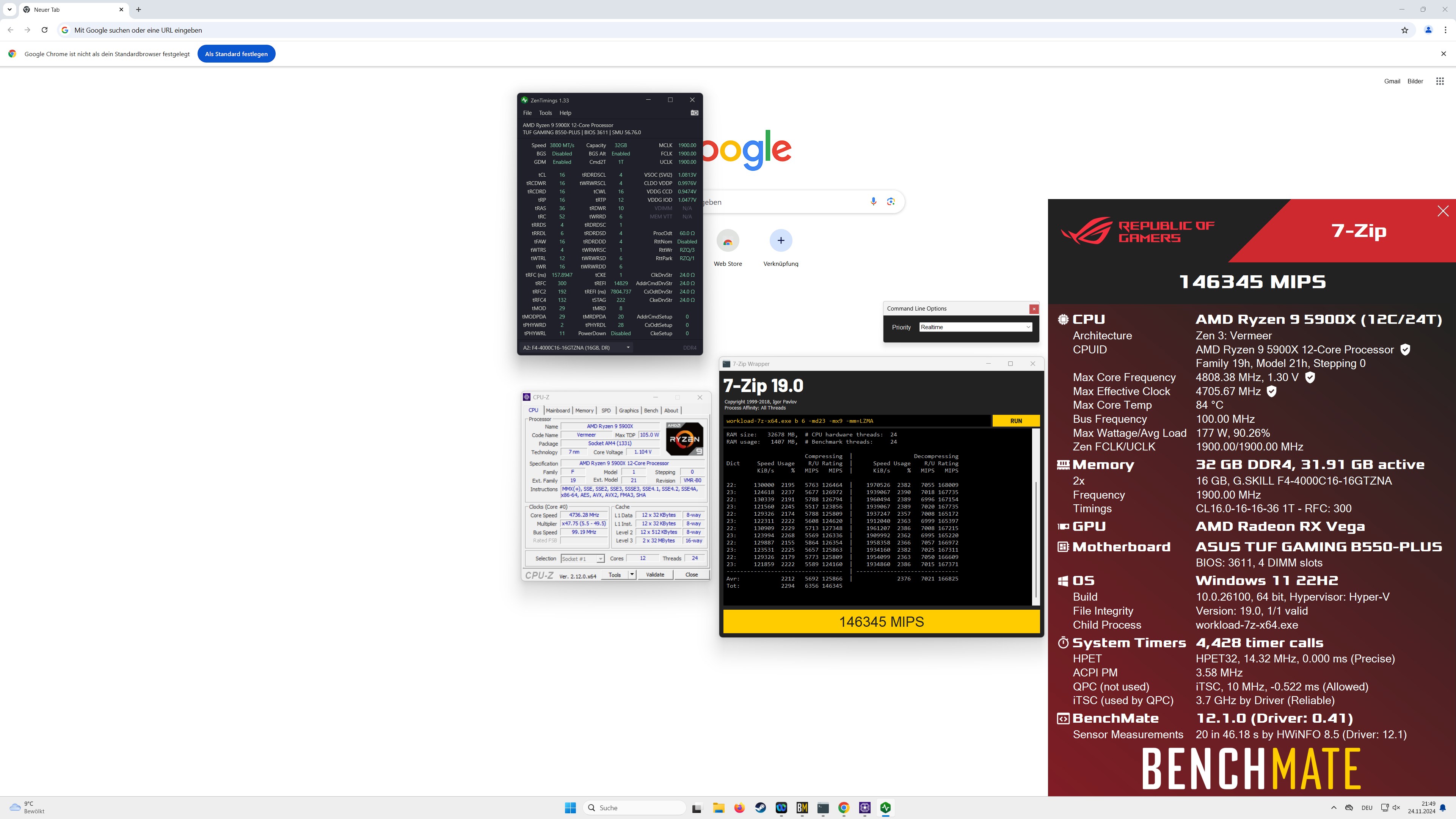The height and width of the screenshot is (819, 1456).
Task: Open the Google apps grid
Action: coord(1440,82)
